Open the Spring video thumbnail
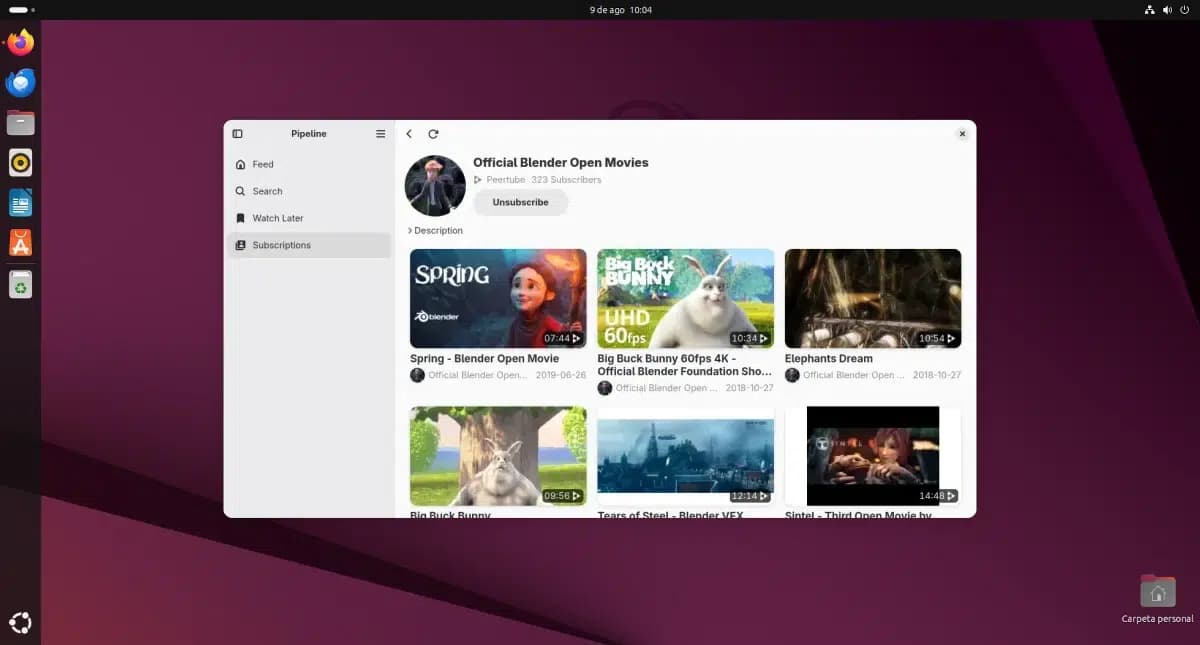 tap(498, 298)
